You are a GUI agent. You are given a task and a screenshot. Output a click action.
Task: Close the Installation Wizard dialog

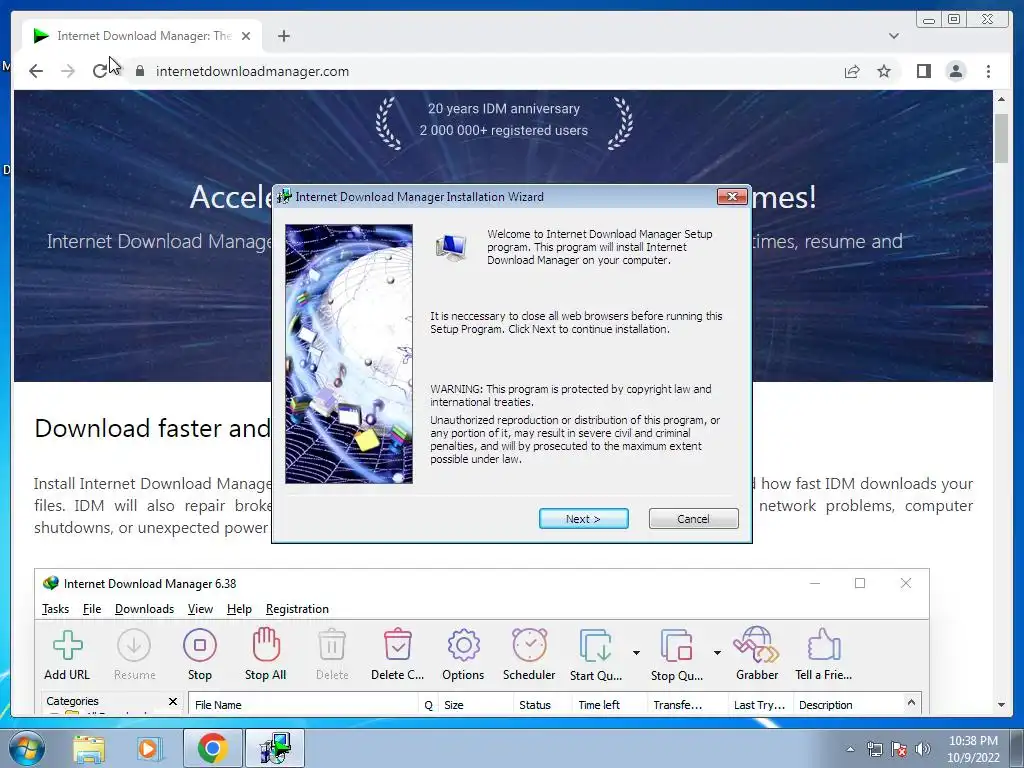pyautogui.click(x=731, y=197)
